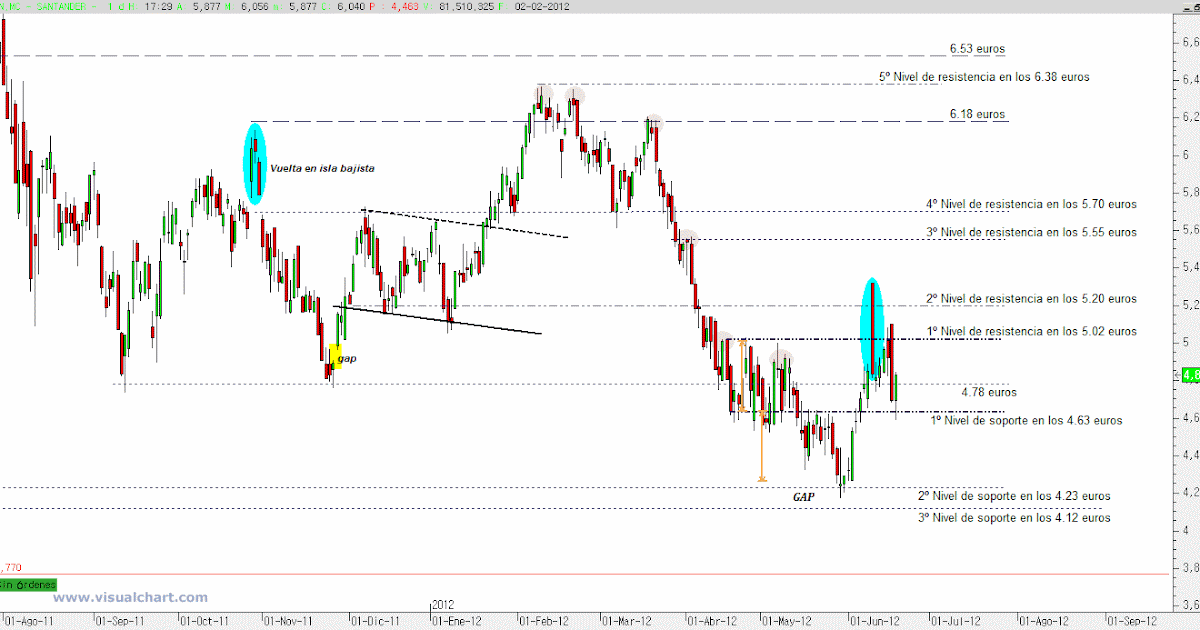Select the '5º Nivel de resistencia en los 6.38 euros' label
The width and height of the screenshot is (1200, 630).
coord(984,76)
